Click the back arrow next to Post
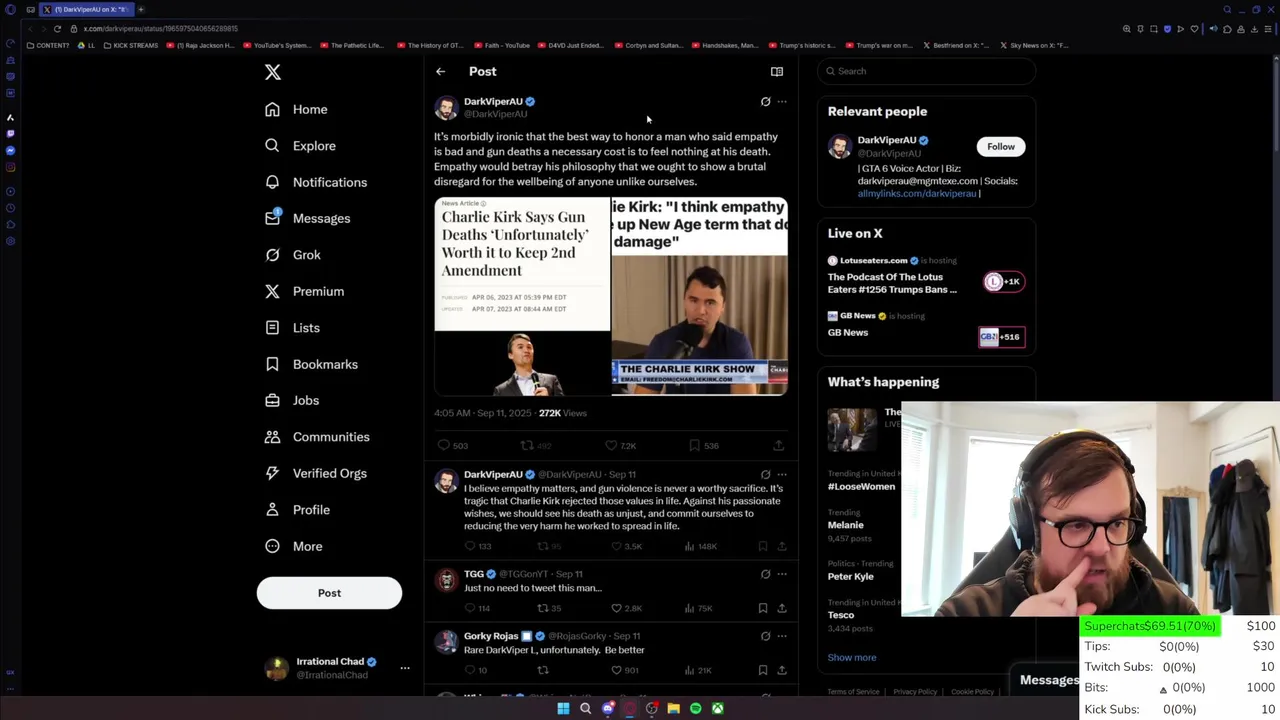 pos(440,71)
